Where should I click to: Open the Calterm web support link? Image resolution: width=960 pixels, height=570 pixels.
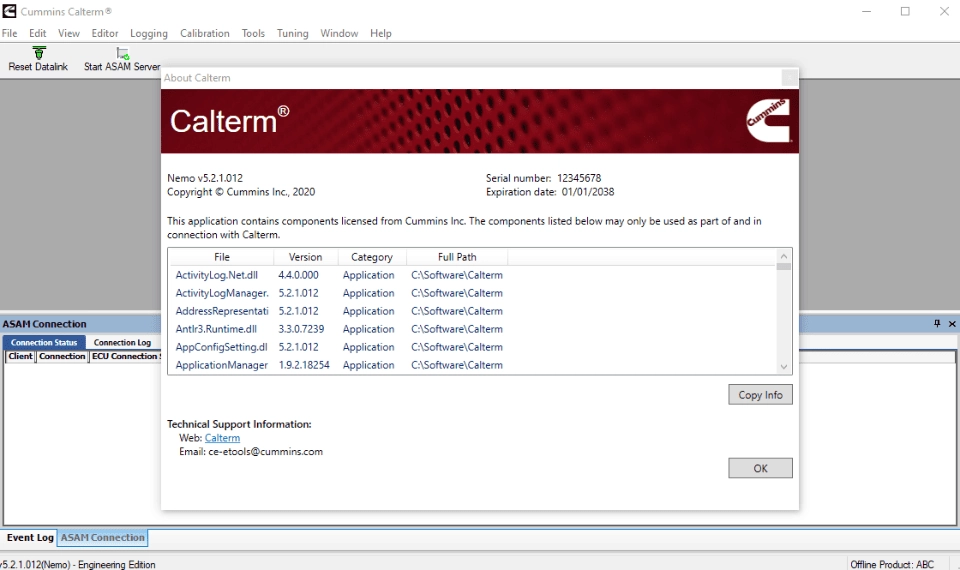click(x=222, y=438)
